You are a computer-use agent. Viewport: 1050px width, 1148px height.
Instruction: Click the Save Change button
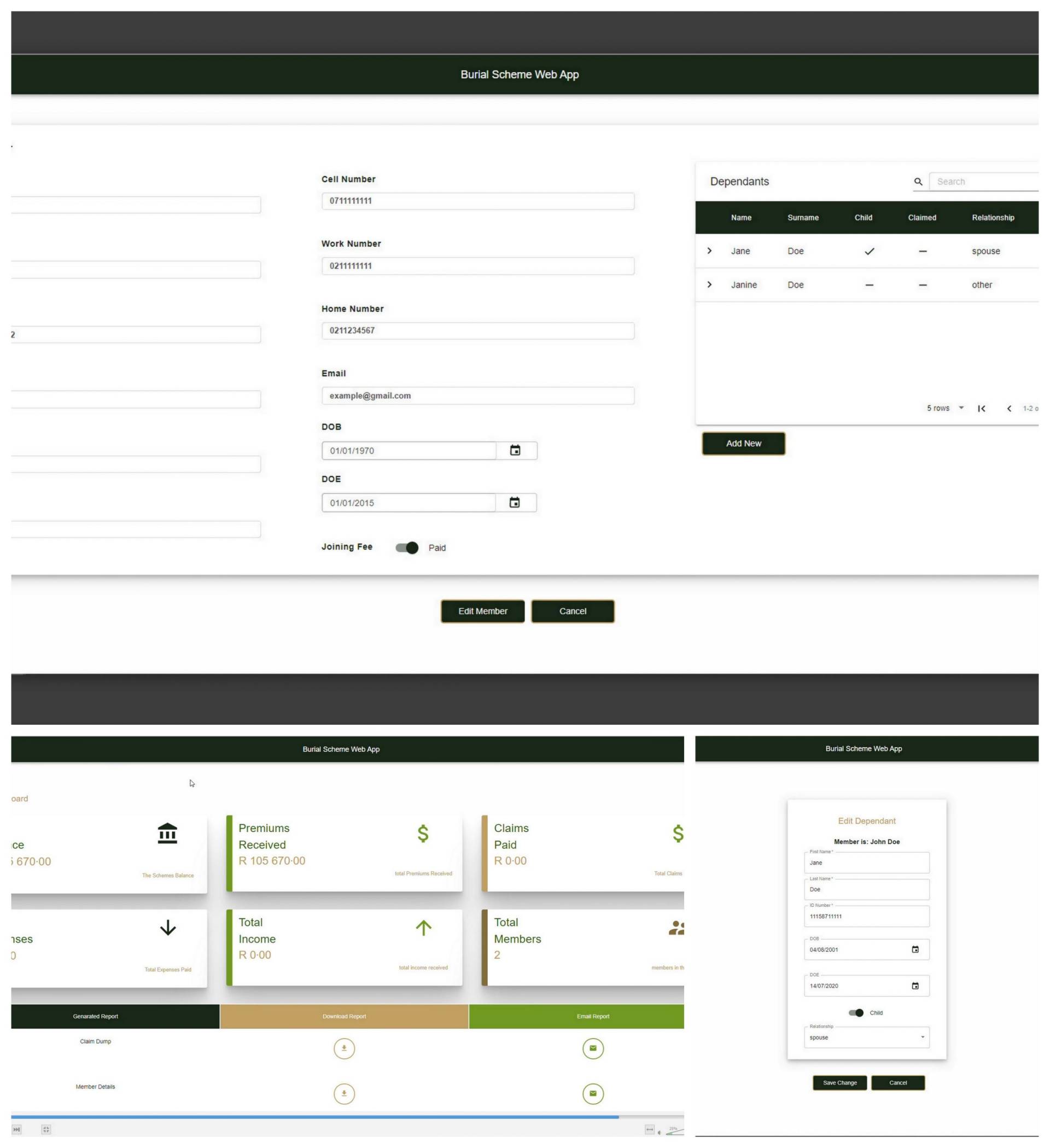click(839, 1082)
